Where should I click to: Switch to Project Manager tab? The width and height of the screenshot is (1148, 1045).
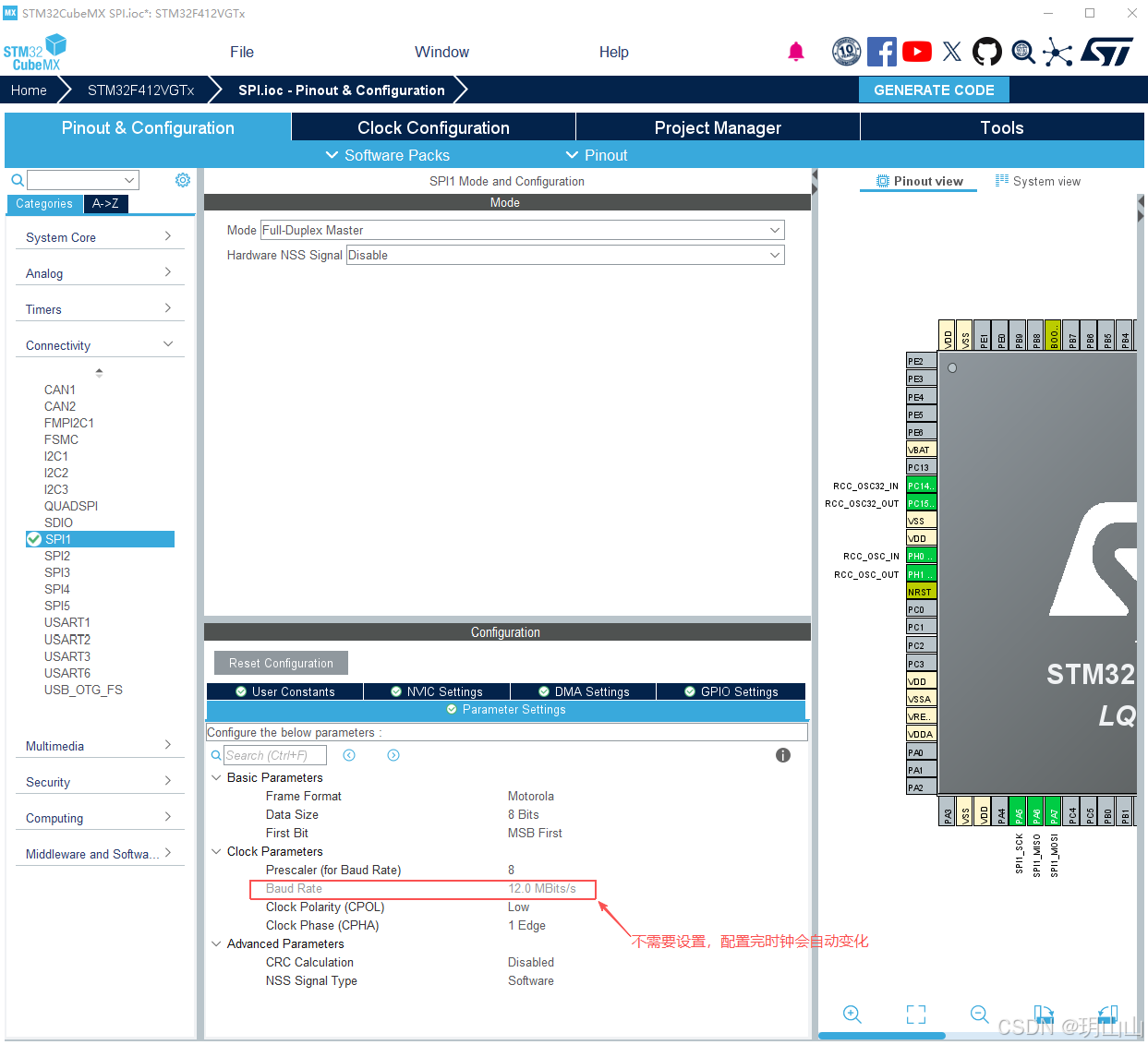coord(718,127)
